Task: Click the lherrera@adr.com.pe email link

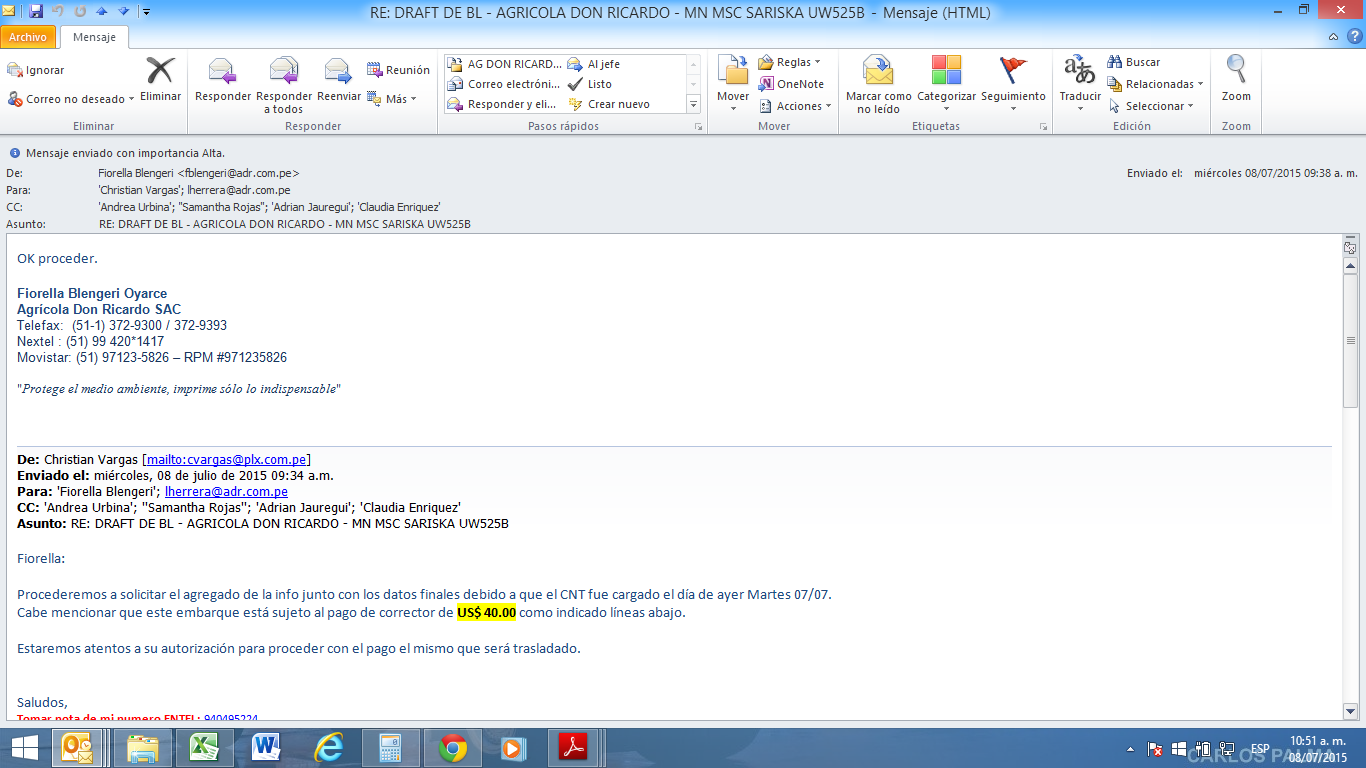Action: coord(226,492)
